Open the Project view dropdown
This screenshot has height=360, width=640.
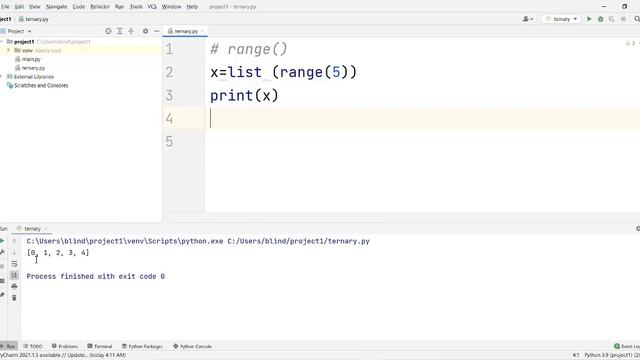(19, 31)
